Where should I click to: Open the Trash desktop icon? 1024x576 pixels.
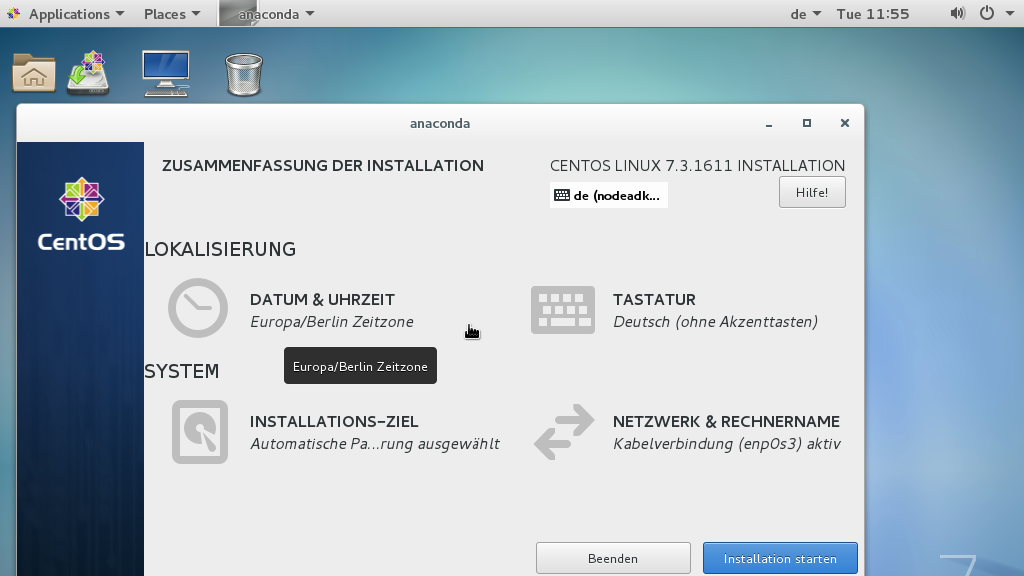click(244, 74)
